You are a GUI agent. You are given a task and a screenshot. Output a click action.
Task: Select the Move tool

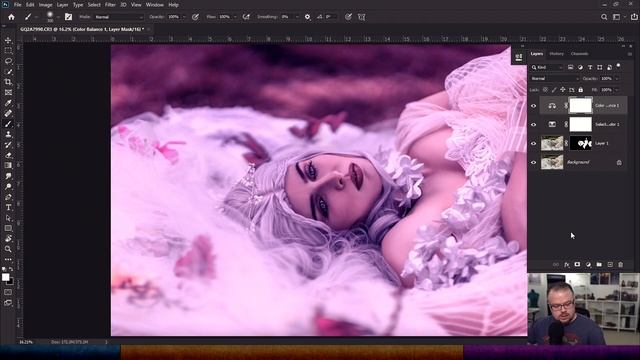[8, 40]
